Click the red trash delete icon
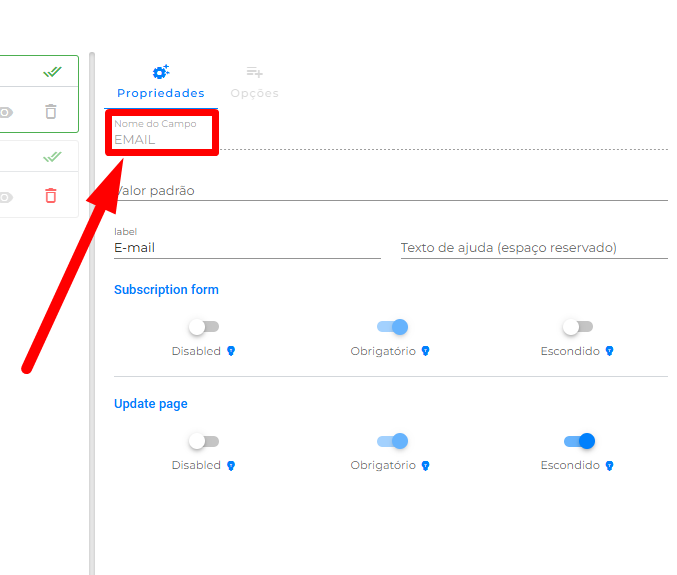The height and width of the screenshot is (575, 677). [51, 196]
